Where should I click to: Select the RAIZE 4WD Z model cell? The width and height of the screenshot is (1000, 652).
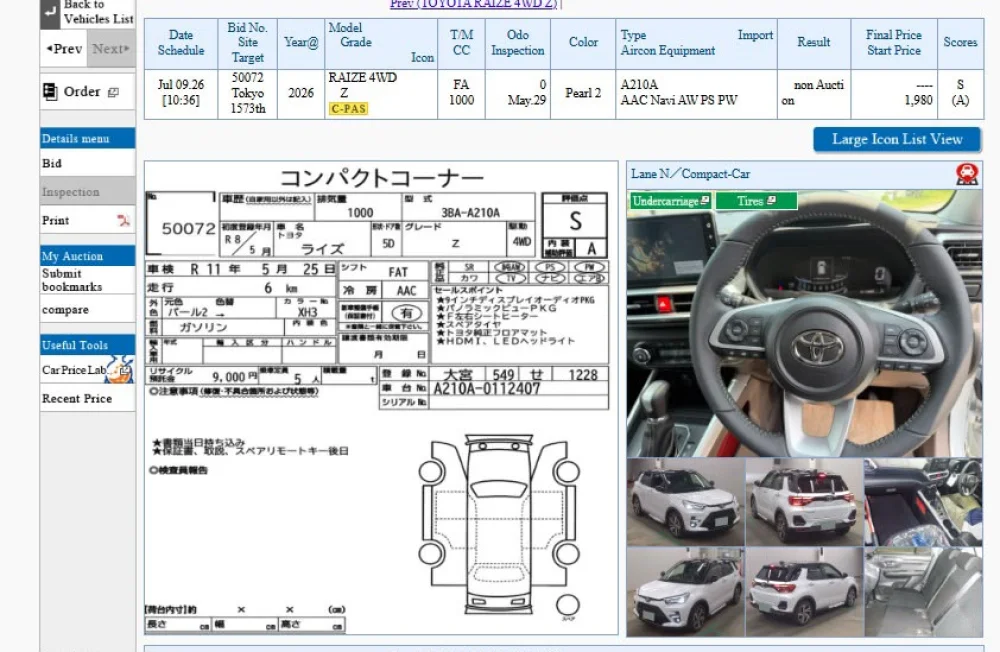point(381,94)
